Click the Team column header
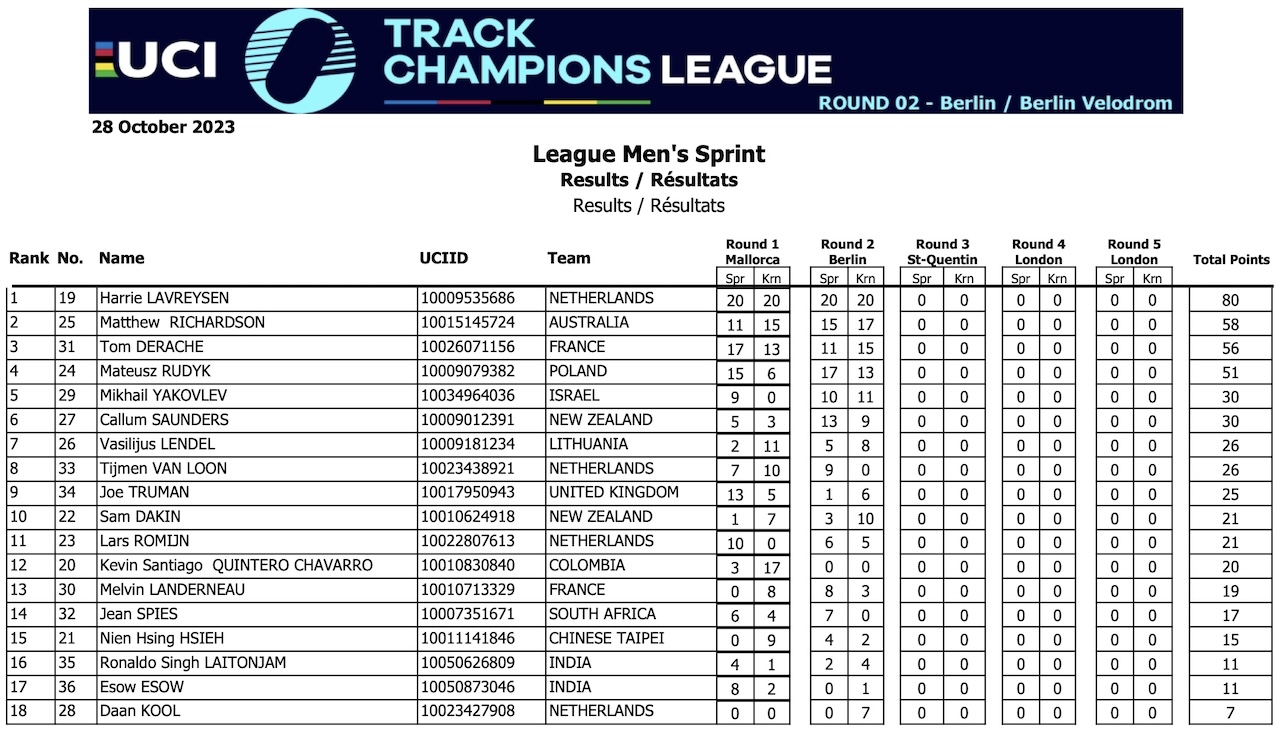Viewport: 1280px width, 734px height. pos(569,258)
